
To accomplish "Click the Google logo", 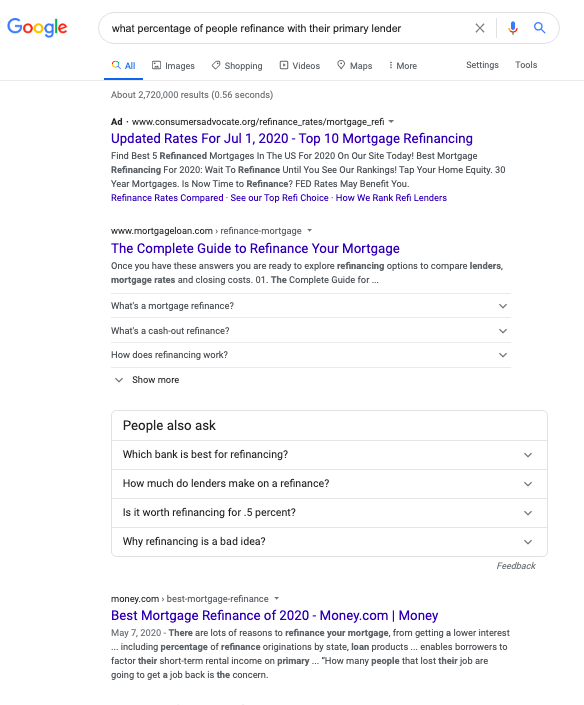I will click(37, 27).
